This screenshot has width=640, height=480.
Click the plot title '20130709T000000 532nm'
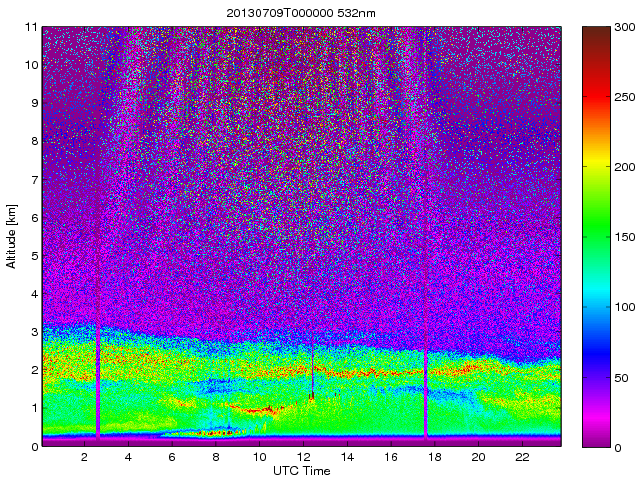(301, 13)
